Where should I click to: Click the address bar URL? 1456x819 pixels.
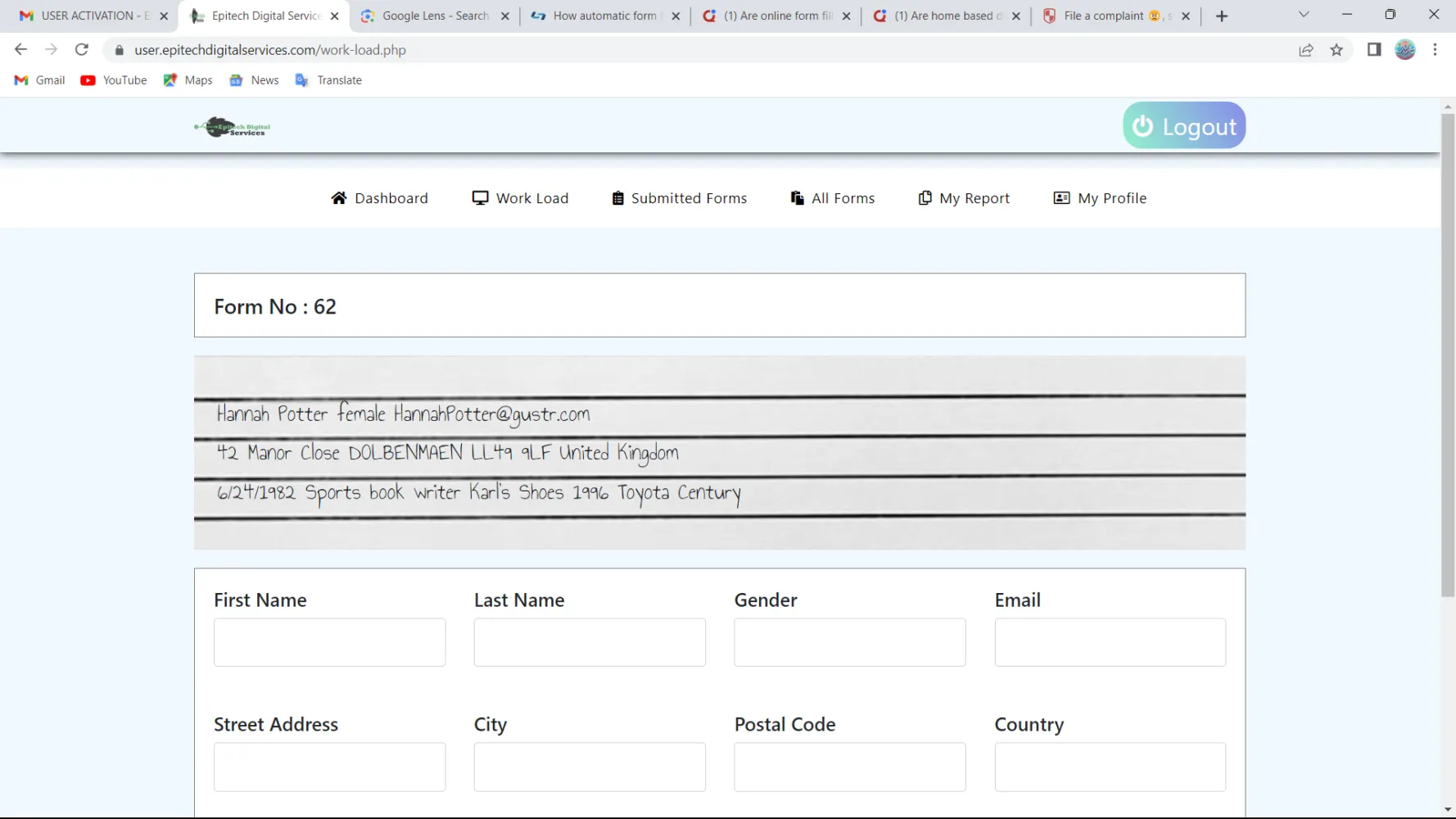tap(270, 50)
